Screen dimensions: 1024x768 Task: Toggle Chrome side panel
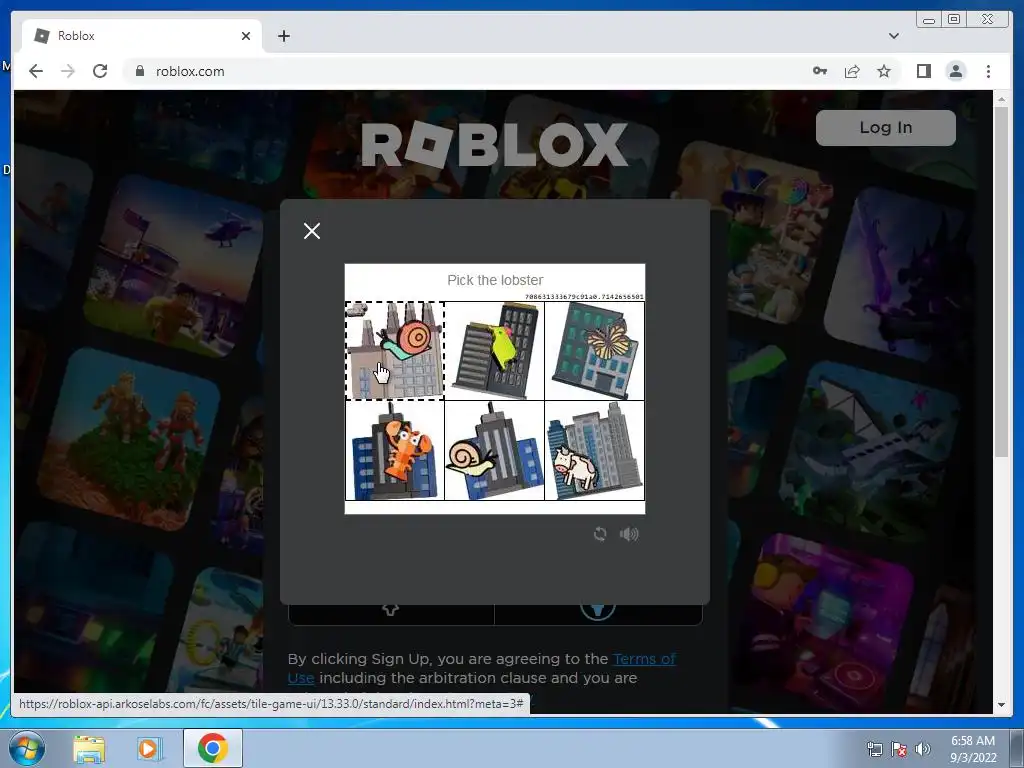tap(923, 71)
